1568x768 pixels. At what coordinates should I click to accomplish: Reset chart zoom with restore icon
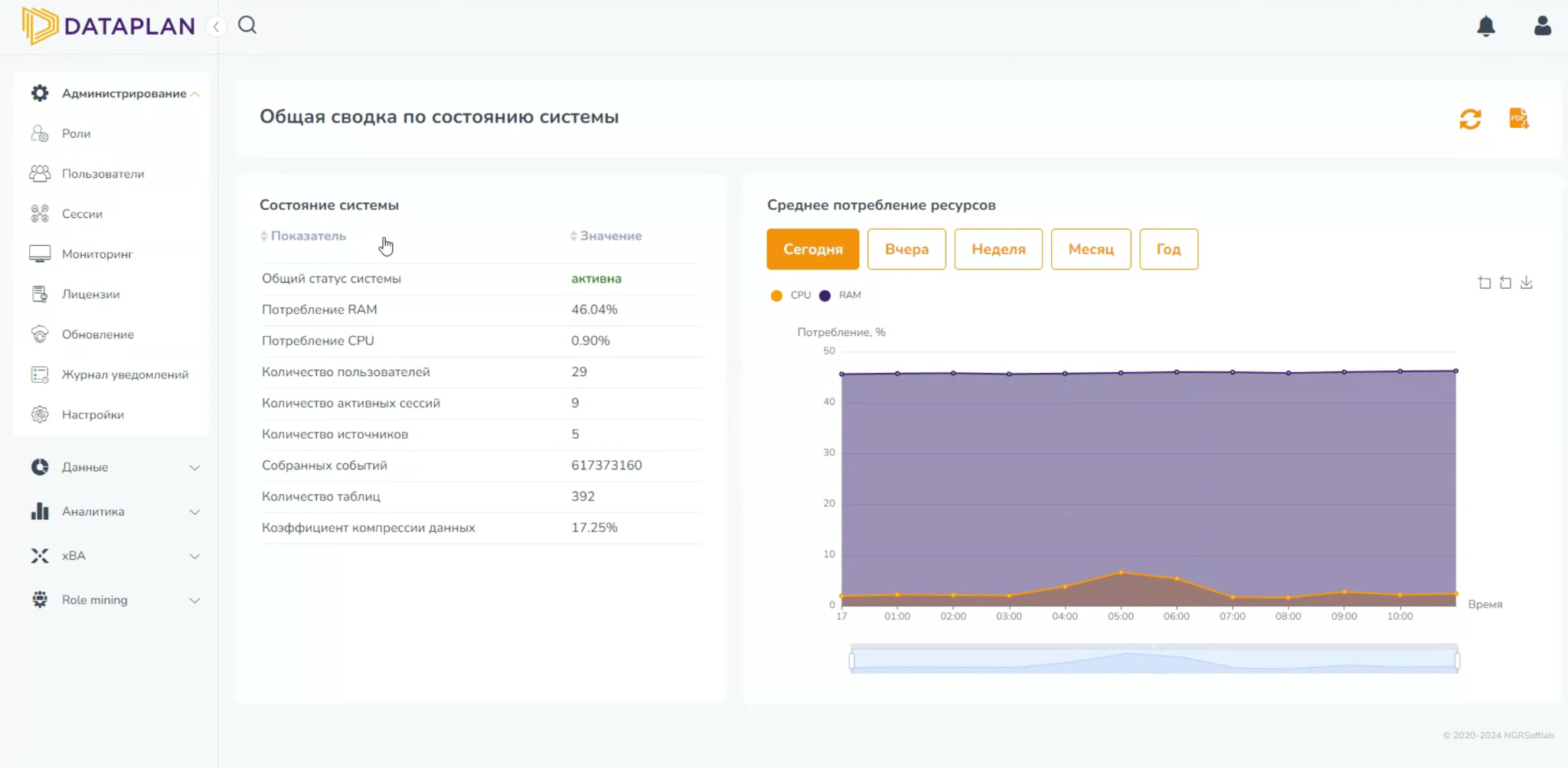(1505, 283)
